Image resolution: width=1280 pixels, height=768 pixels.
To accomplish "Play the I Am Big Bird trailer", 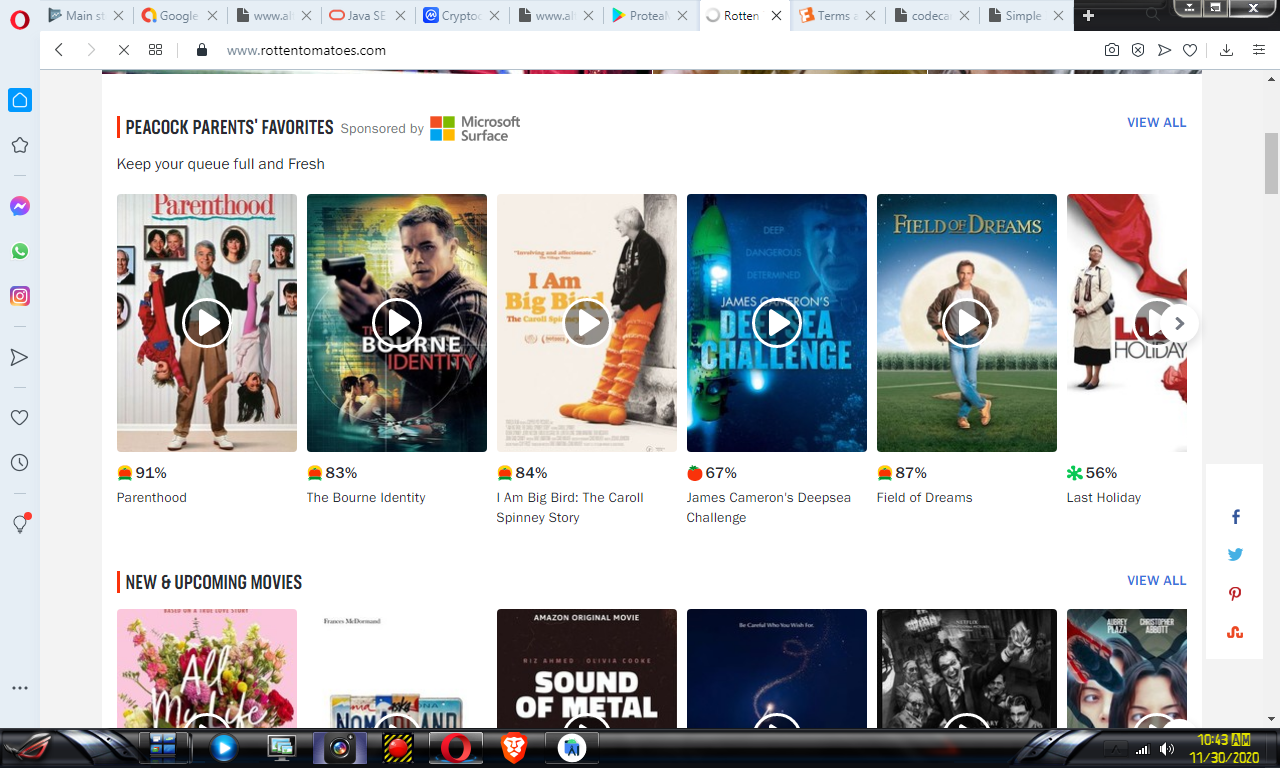I will (x=587, y=323).
